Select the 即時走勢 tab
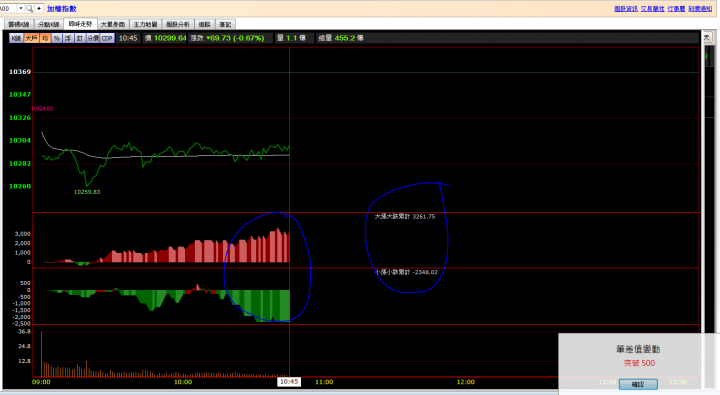Viewport: 720px width, 395px height. pos(80,24)
